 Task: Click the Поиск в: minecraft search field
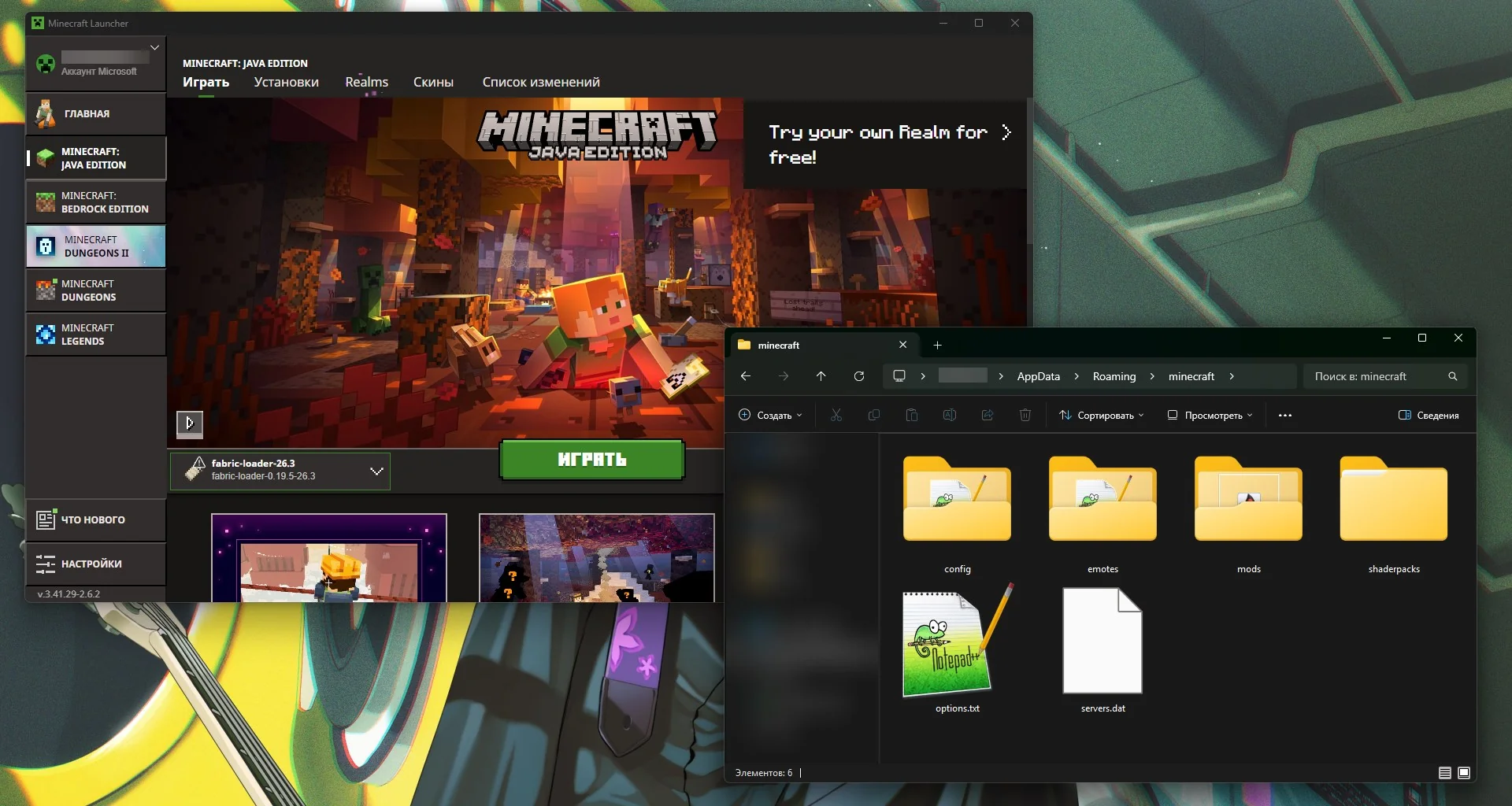coord(1385,376)
